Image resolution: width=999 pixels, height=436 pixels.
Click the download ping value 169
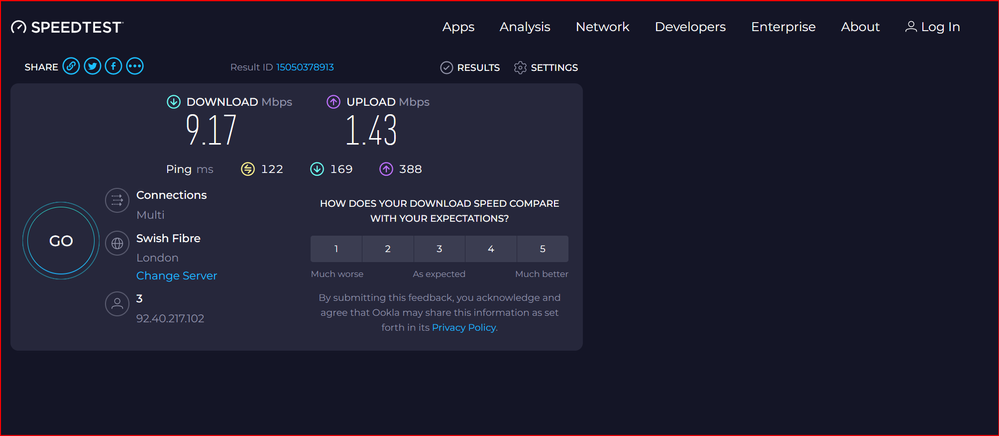point(341,169)
